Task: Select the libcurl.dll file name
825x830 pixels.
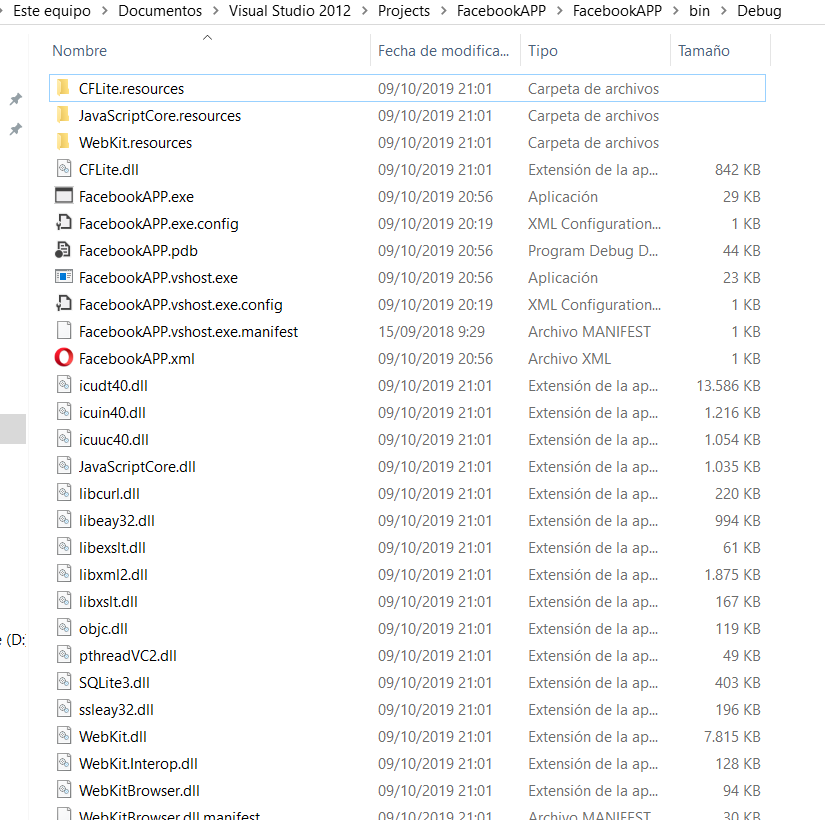Action: pos(109,494)
